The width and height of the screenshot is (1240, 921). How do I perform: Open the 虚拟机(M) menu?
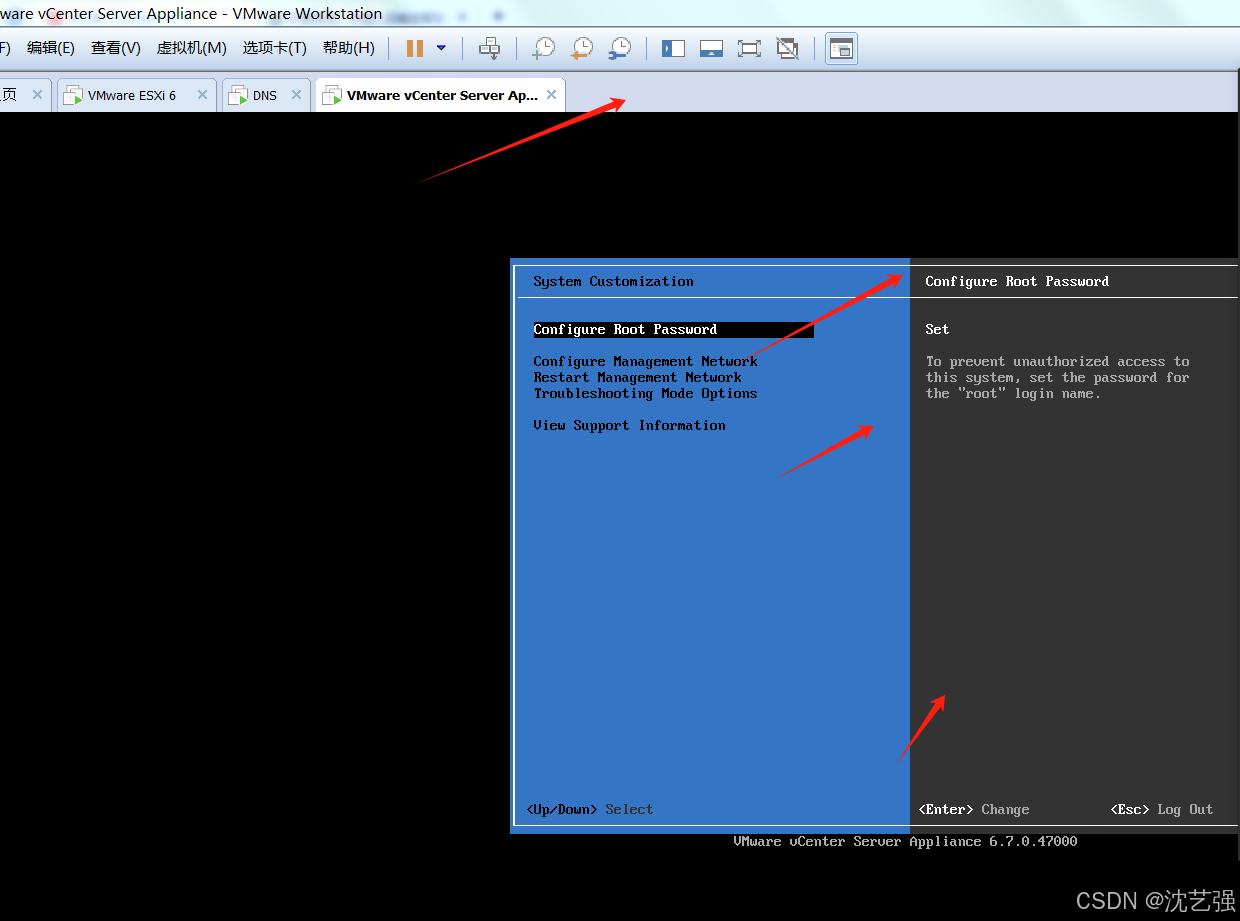tap(191, 48)
